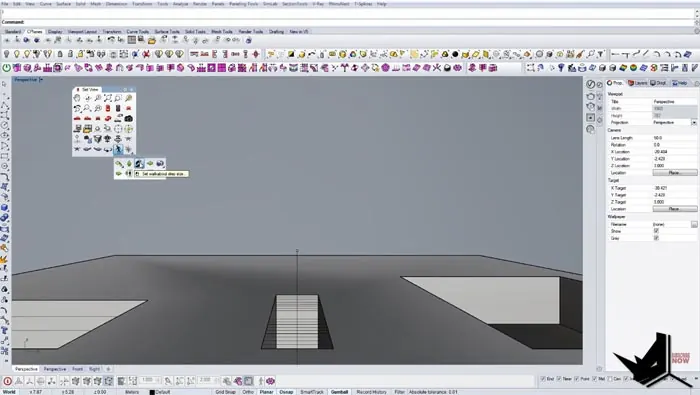
Task: Open the Surface menu
Action: coord(63,4)
